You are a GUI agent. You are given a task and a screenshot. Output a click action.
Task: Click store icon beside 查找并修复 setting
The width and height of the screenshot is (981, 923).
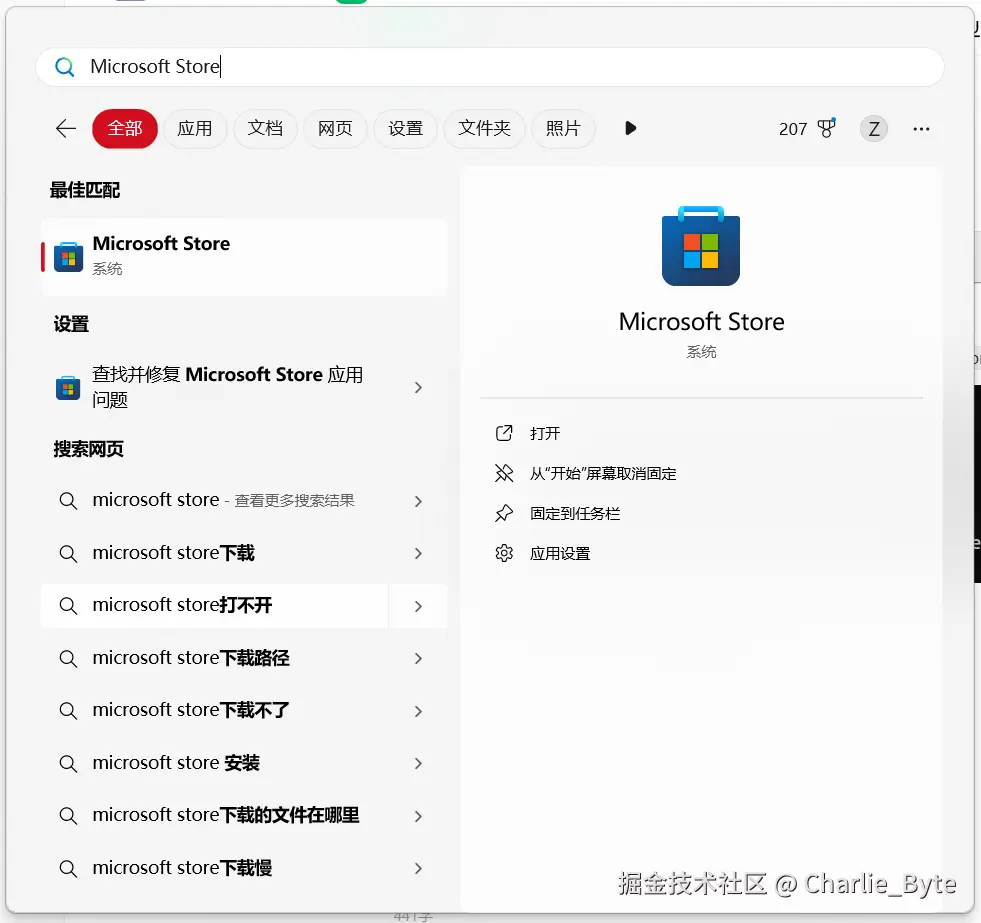click(x=68, y=387)
